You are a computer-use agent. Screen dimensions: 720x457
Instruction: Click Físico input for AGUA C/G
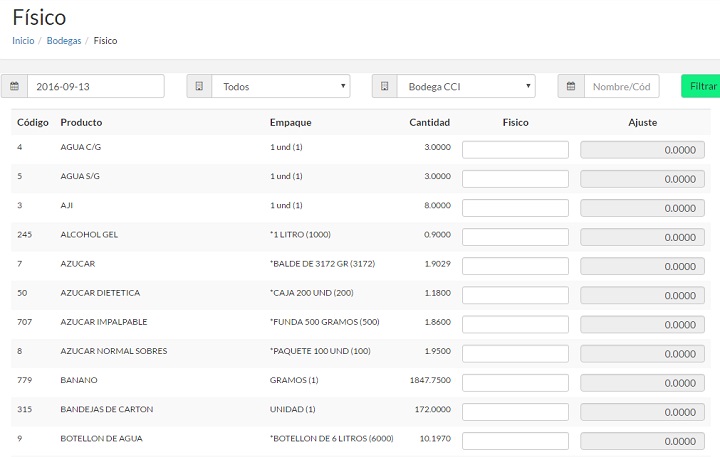pyautogui.click(x=515, y=150)
